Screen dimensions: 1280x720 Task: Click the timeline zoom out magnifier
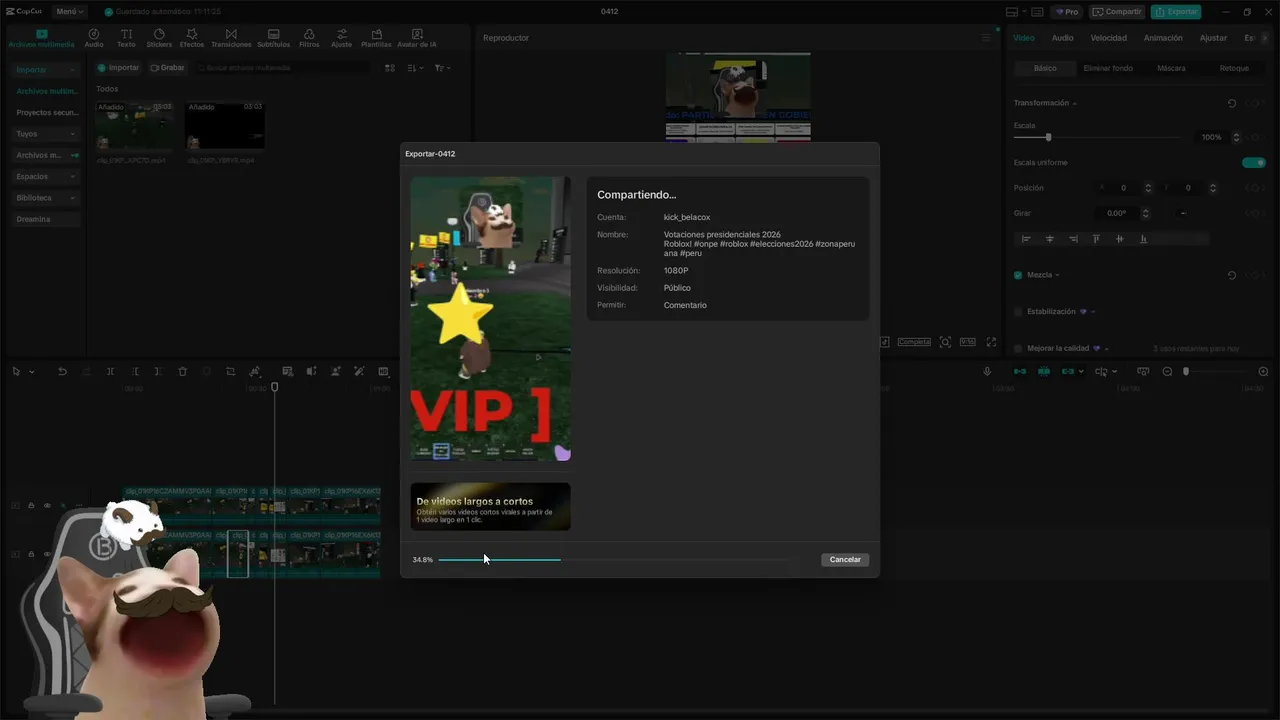click(x=1167, y=372)
